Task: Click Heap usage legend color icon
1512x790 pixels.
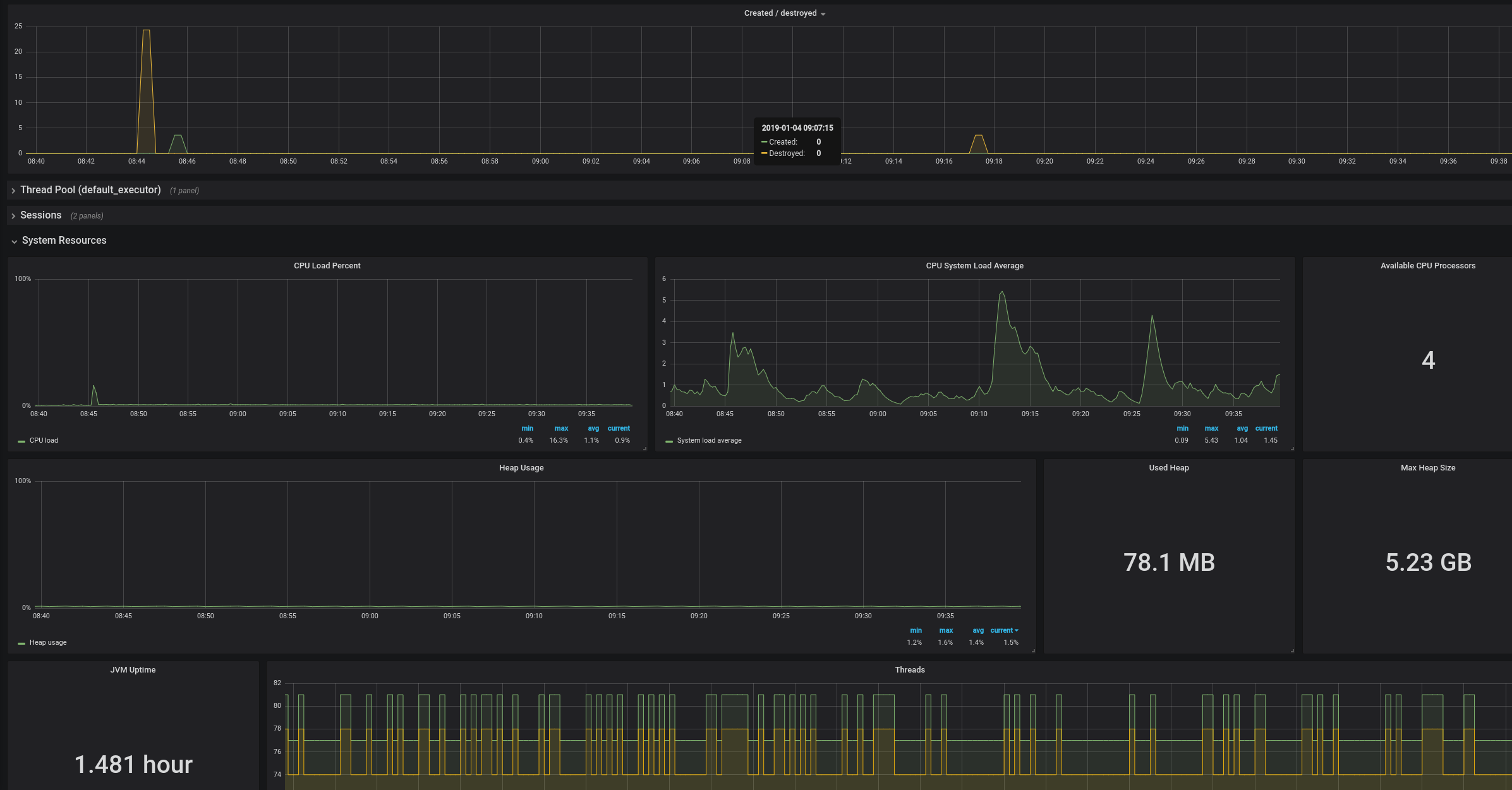Action: (21, 643)
